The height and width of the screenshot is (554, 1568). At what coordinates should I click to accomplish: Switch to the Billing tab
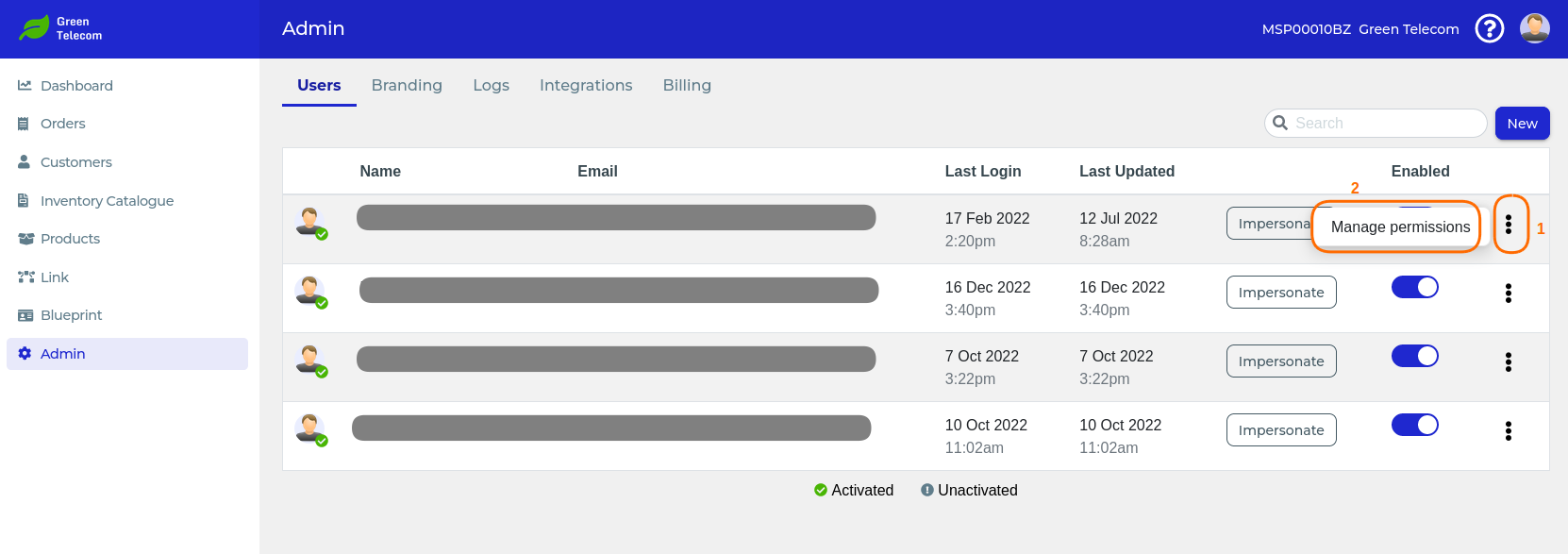tap(687, 85)
